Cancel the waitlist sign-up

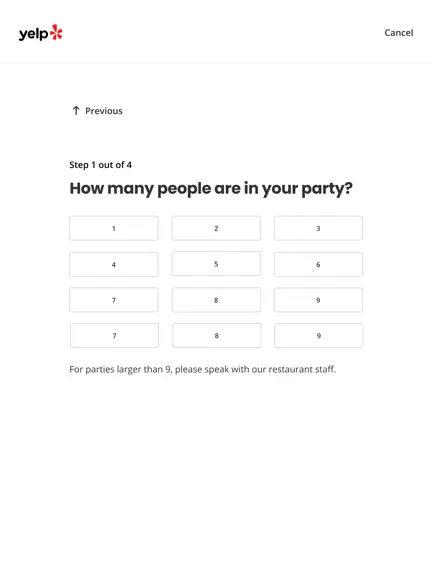click(399, 33)
